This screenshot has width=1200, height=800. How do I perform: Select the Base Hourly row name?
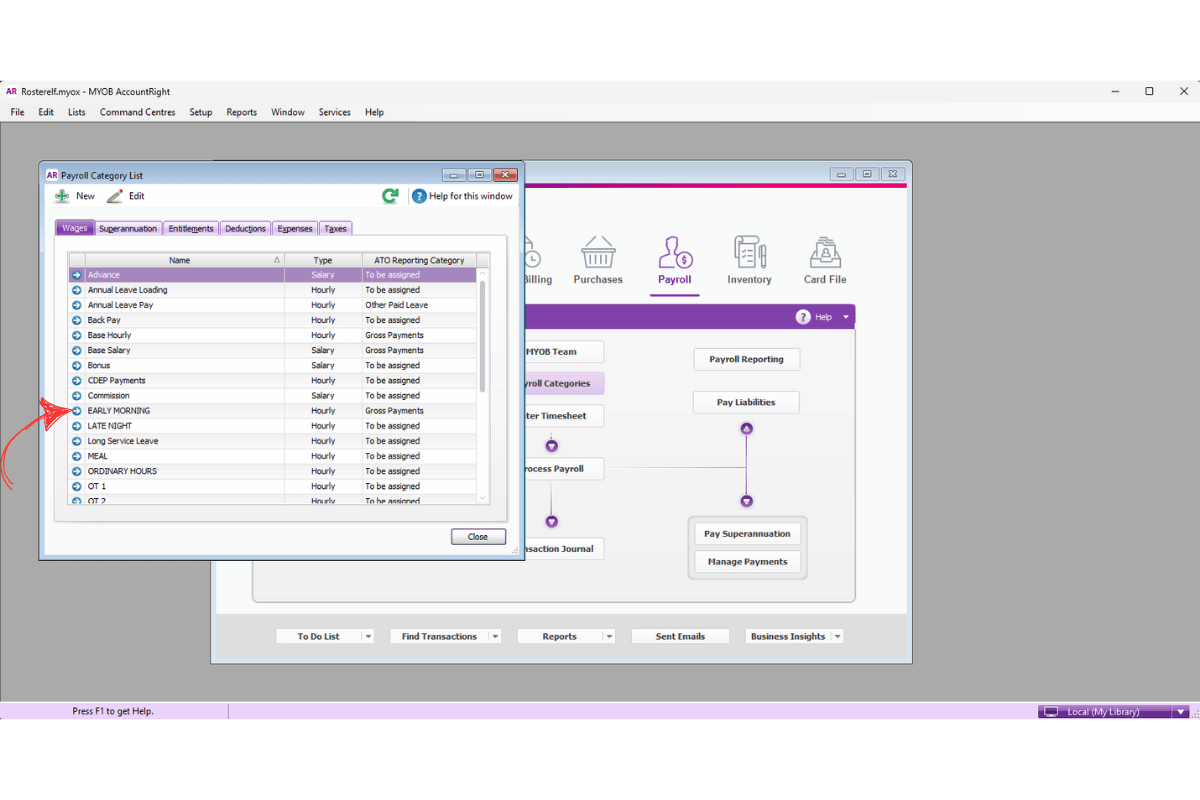click(x=109, y=335)
